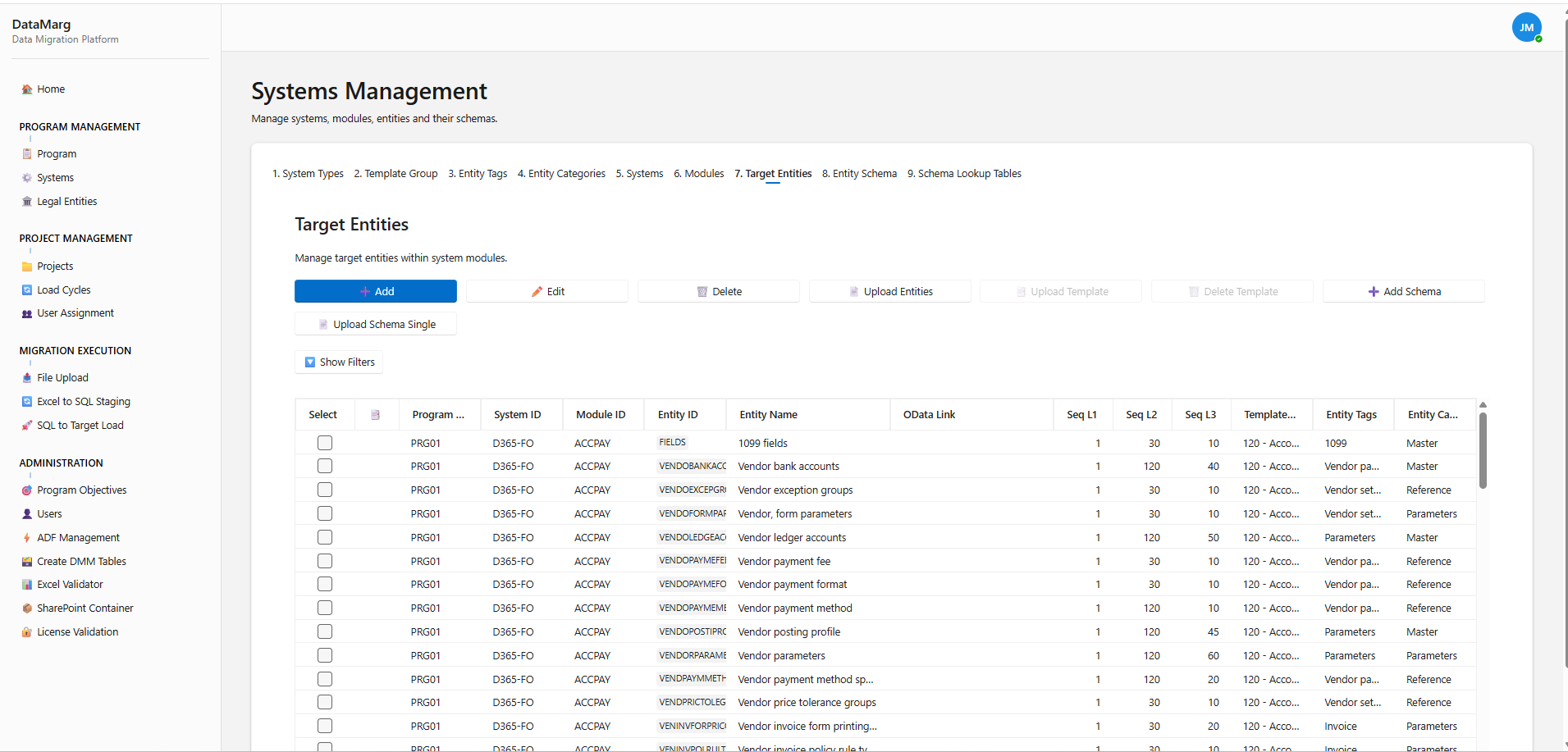Open File Upload under Migration Execution
This screenshot has width=1568, height=752.
click(62, 377)
